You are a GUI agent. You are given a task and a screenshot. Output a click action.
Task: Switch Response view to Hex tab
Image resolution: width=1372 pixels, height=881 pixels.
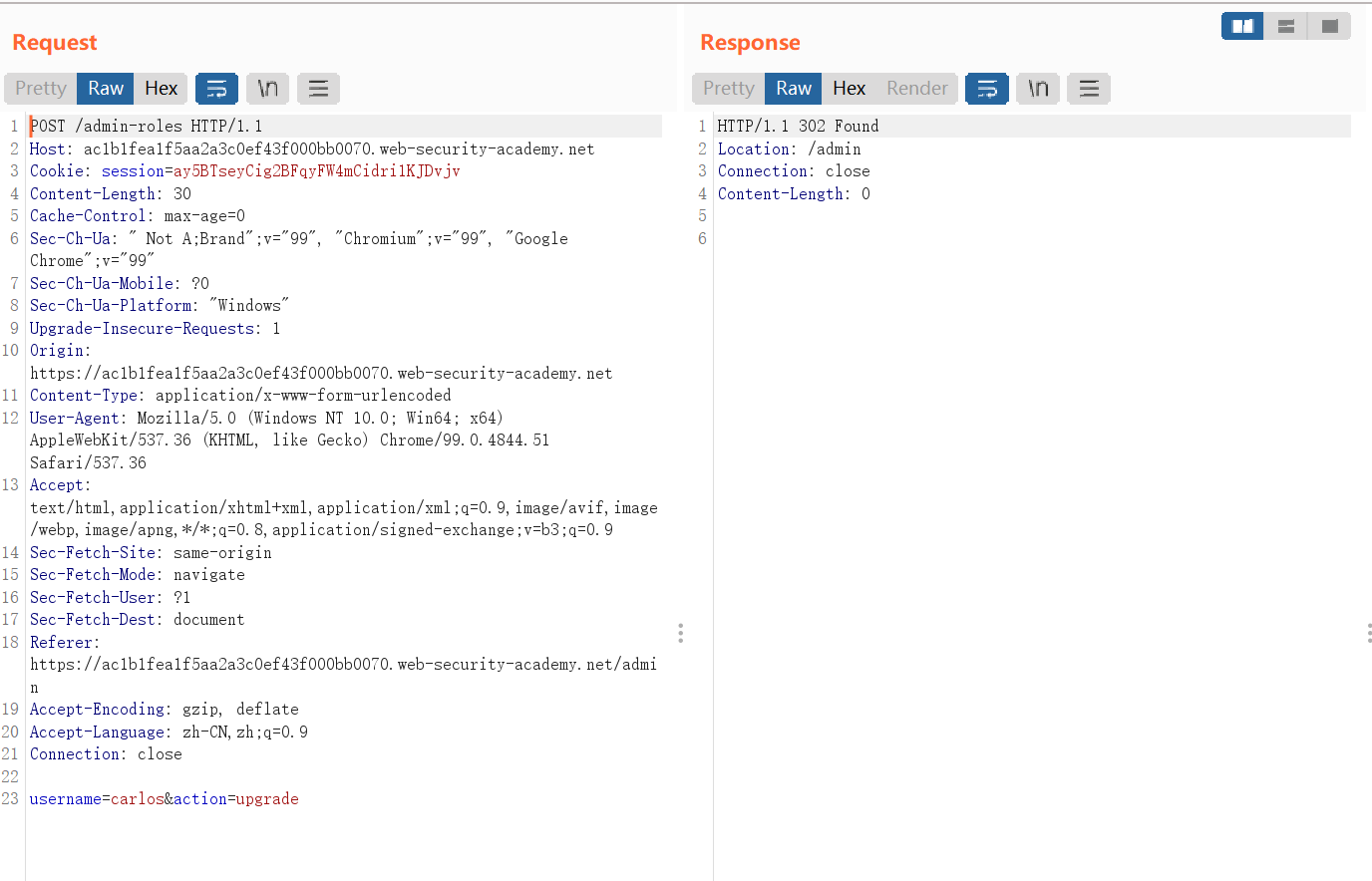850,89
